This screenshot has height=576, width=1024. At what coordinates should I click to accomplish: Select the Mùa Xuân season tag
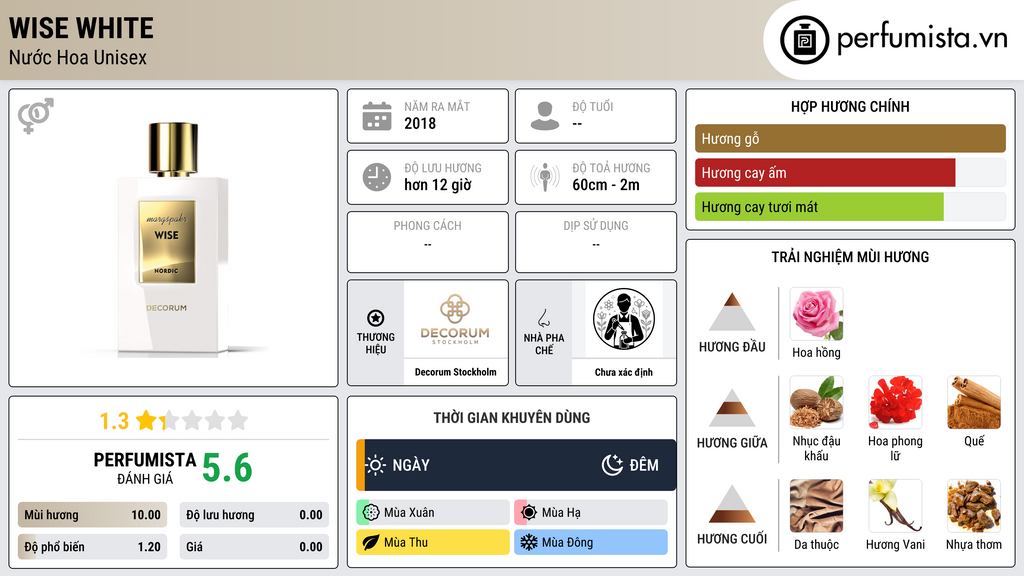[433, 513]
